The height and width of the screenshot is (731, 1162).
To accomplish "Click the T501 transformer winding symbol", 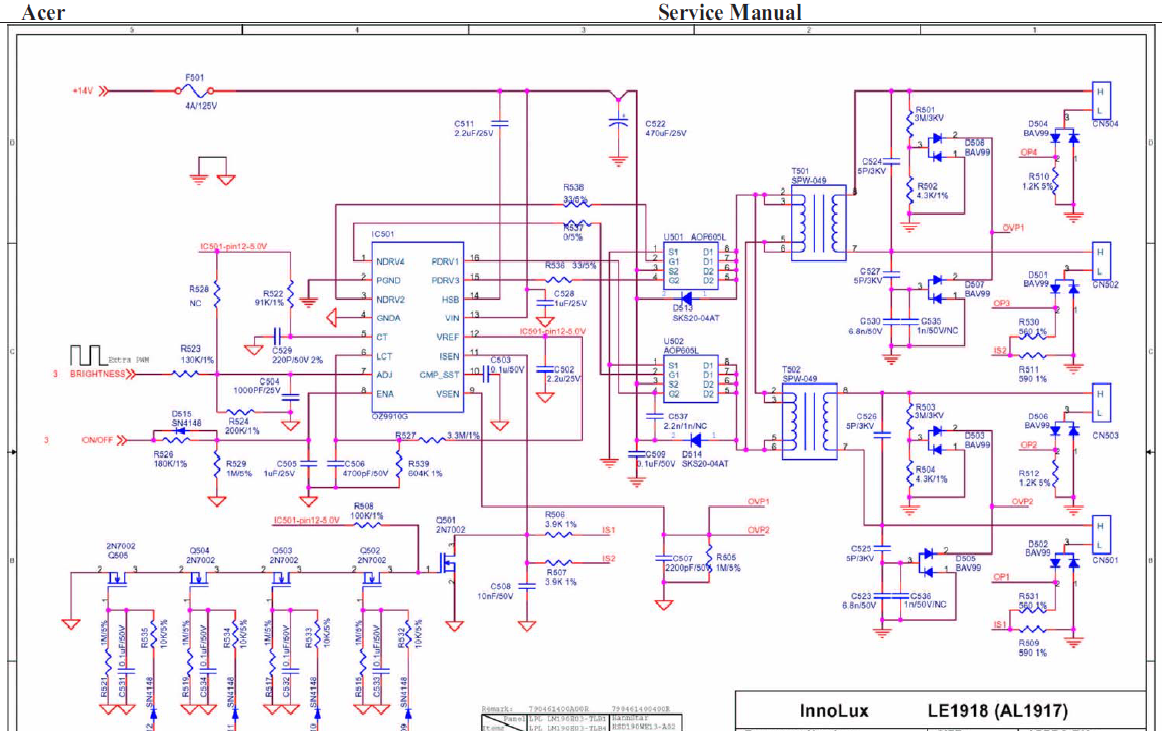I will point(819,222).
